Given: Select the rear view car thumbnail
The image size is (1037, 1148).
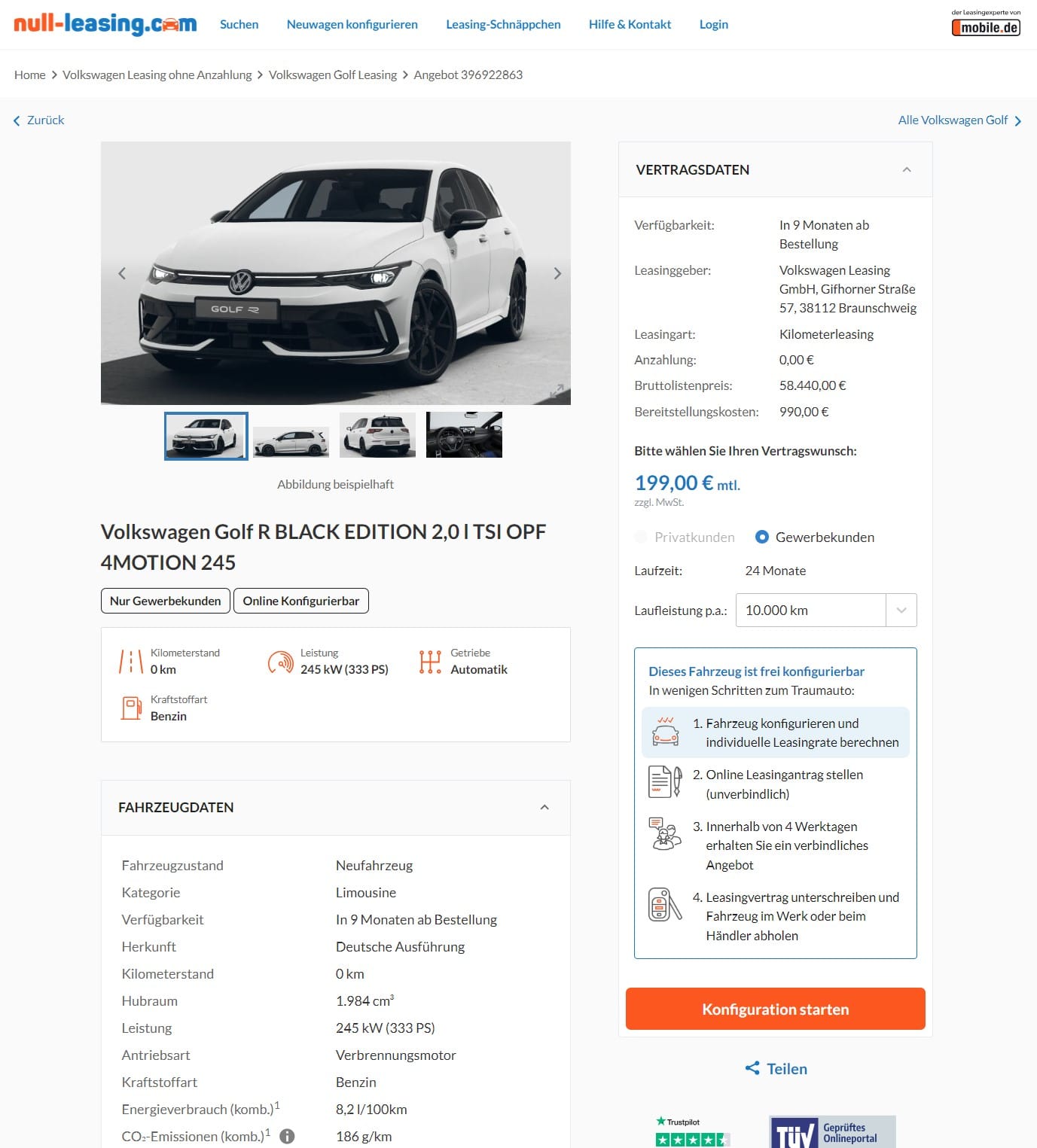Looking at the screenshot, I should pos(377,435).
